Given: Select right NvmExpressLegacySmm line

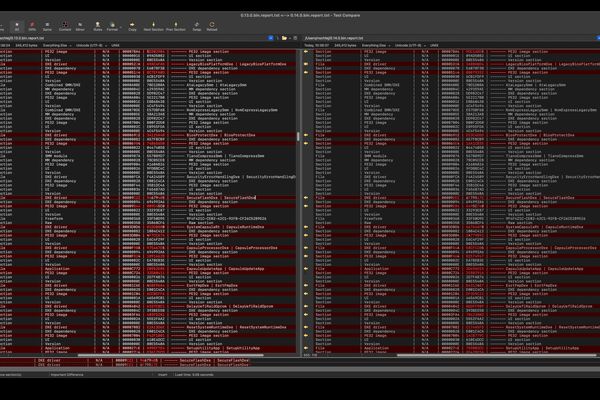Looking at the screenshot, I should (457, 110).
